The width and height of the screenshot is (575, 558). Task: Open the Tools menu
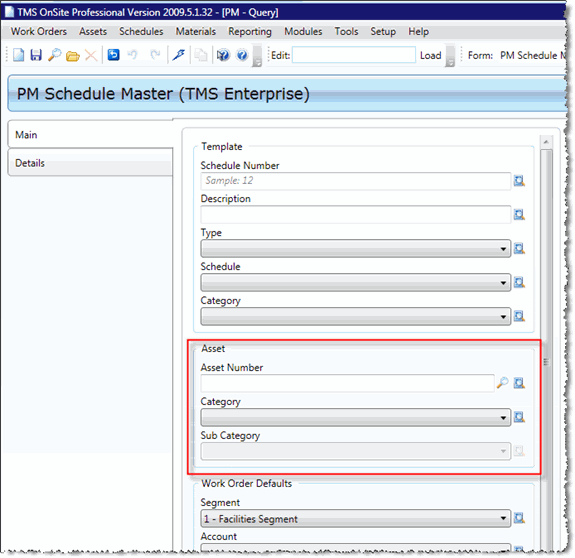coord(346,32)
